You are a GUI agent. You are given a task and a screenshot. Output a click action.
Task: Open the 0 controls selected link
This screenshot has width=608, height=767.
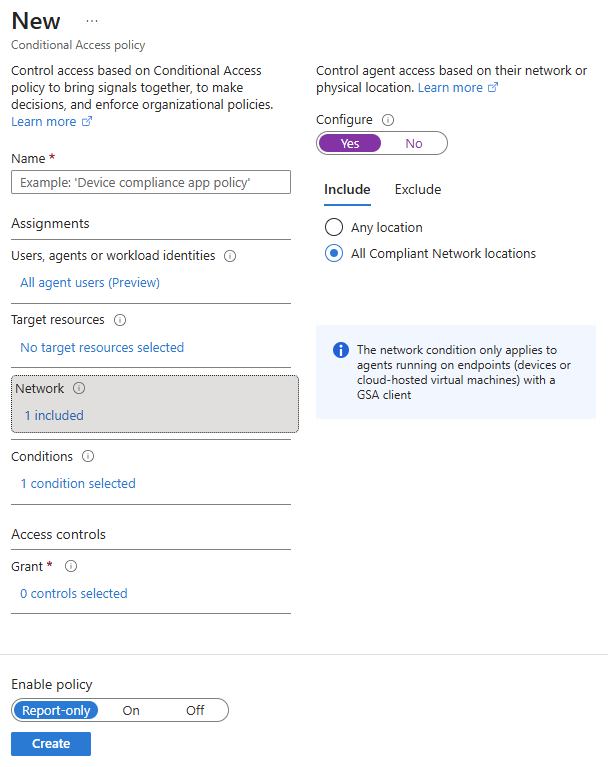tap(74, 593)
